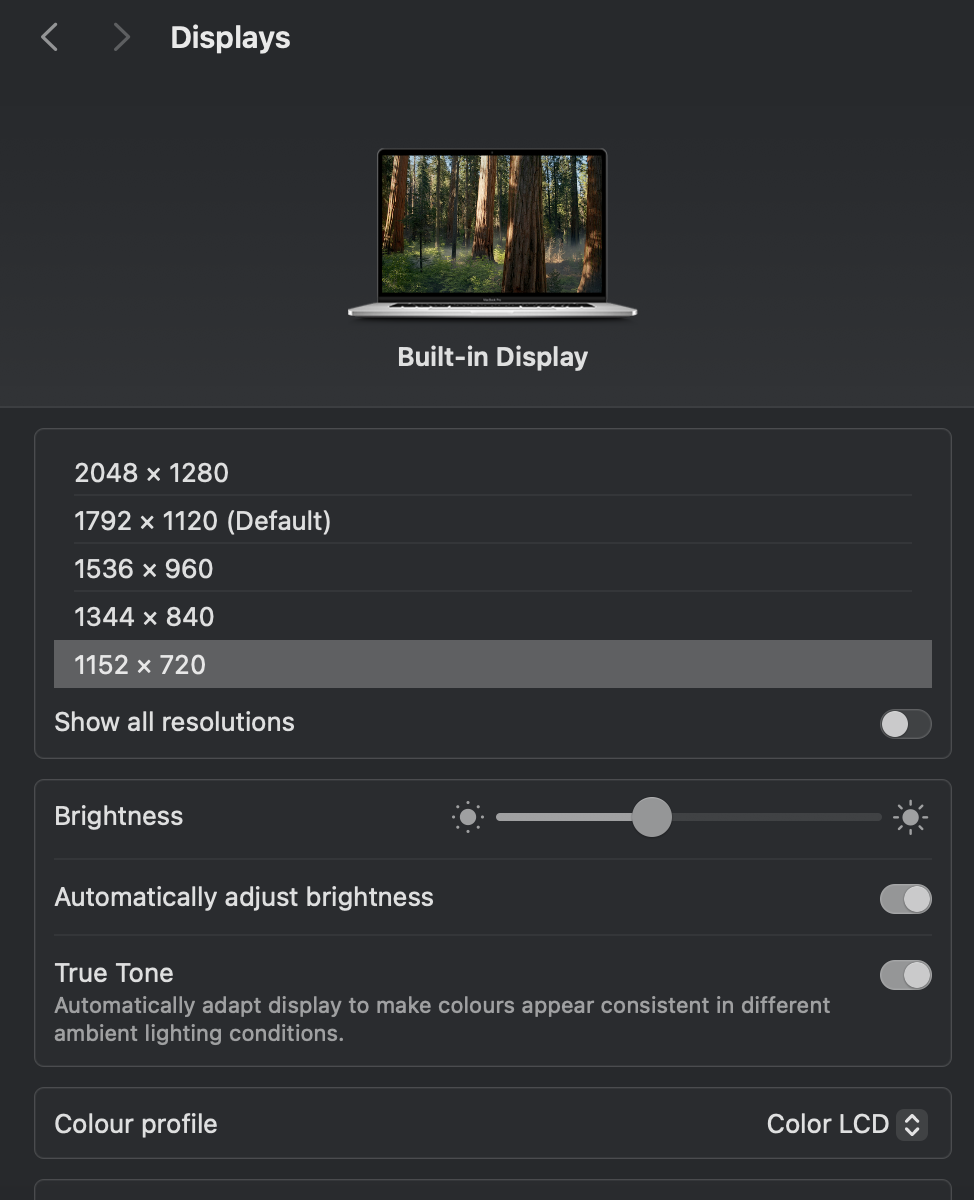Click the back navigation chevron arrow

pyautogui.click(x=49, y=36)
